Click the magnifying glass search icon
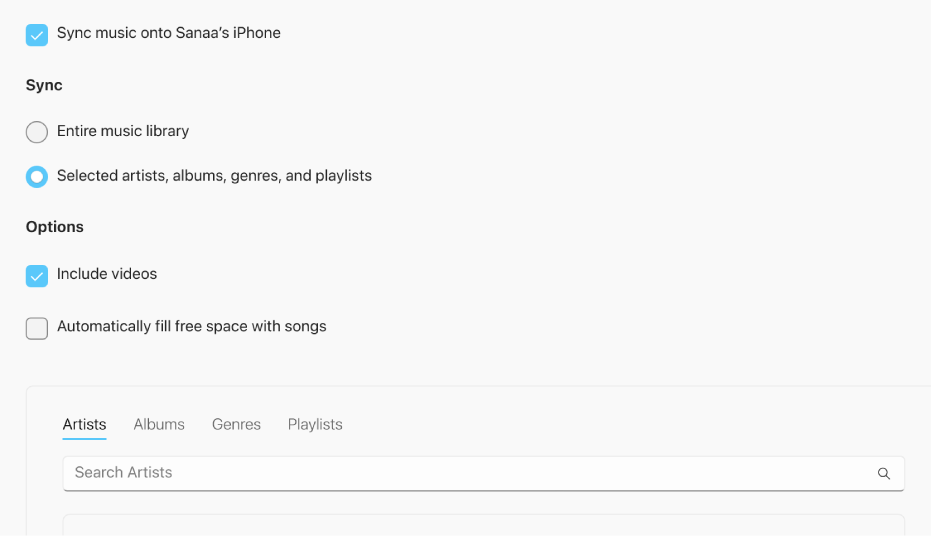Image resolution: width=932 pixels, height=538 pixels. pos(883,474)
